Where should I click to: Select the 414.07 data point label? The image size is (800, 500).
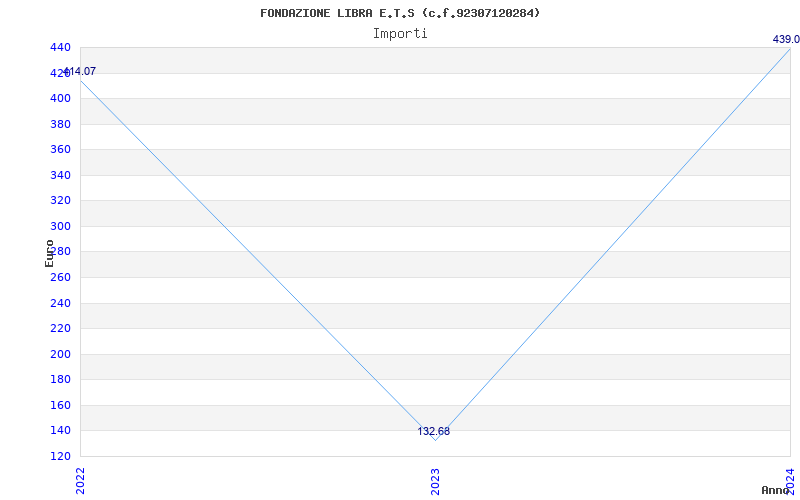80,71
